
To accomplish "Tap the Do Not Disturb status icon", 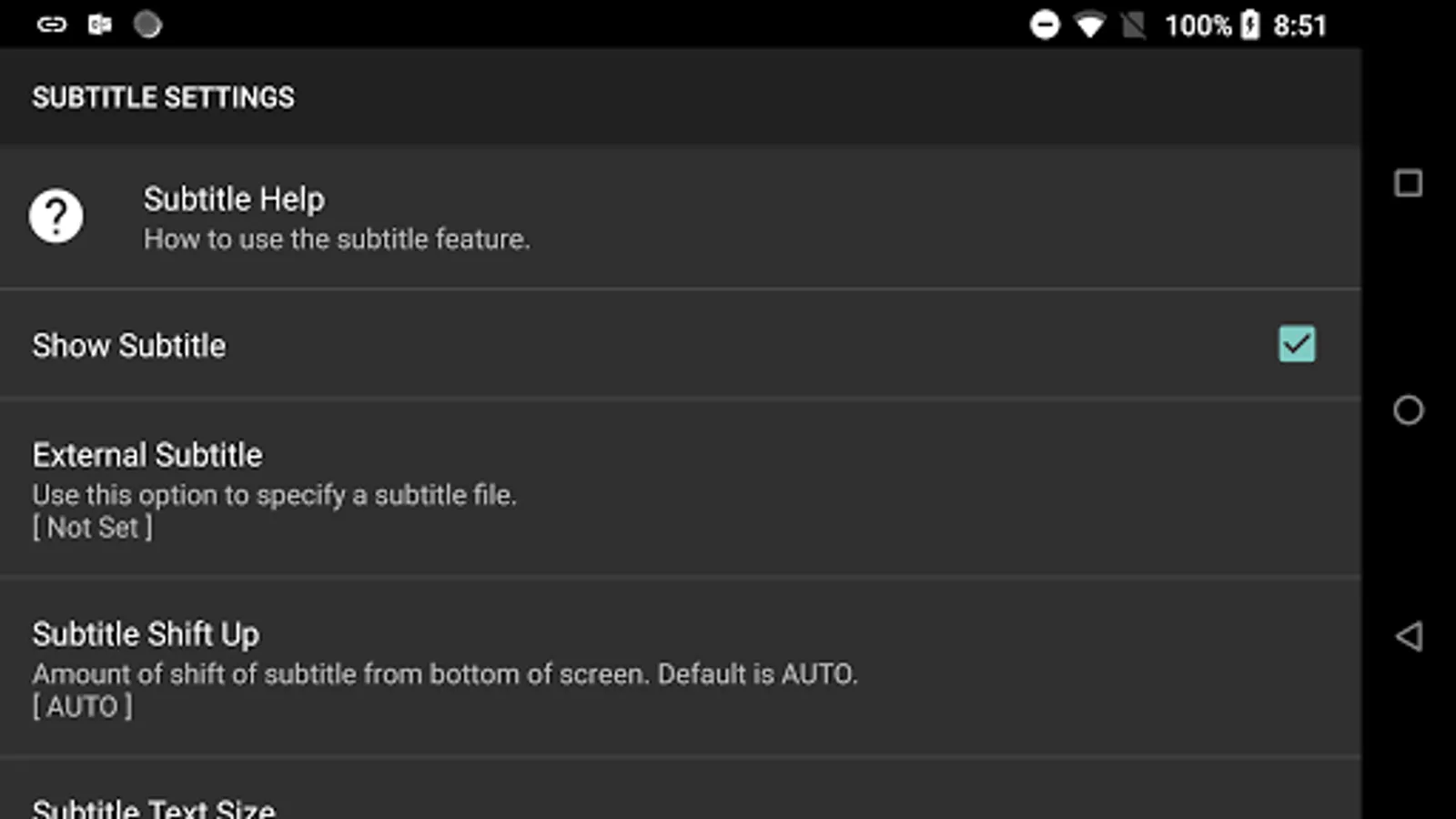I will [x=1045, y=25].
